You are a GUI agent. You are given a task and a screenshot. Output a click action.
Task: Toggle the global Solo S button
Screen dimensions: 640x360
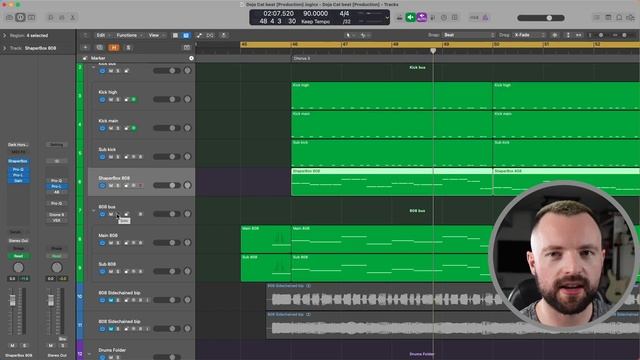click(128, 48)
